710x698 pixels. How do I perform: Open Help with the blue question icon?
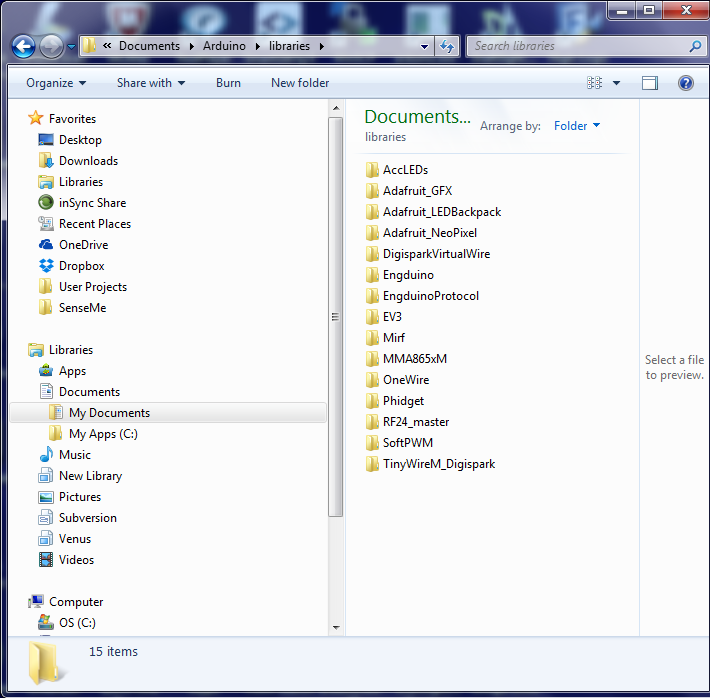pos(686,83)
